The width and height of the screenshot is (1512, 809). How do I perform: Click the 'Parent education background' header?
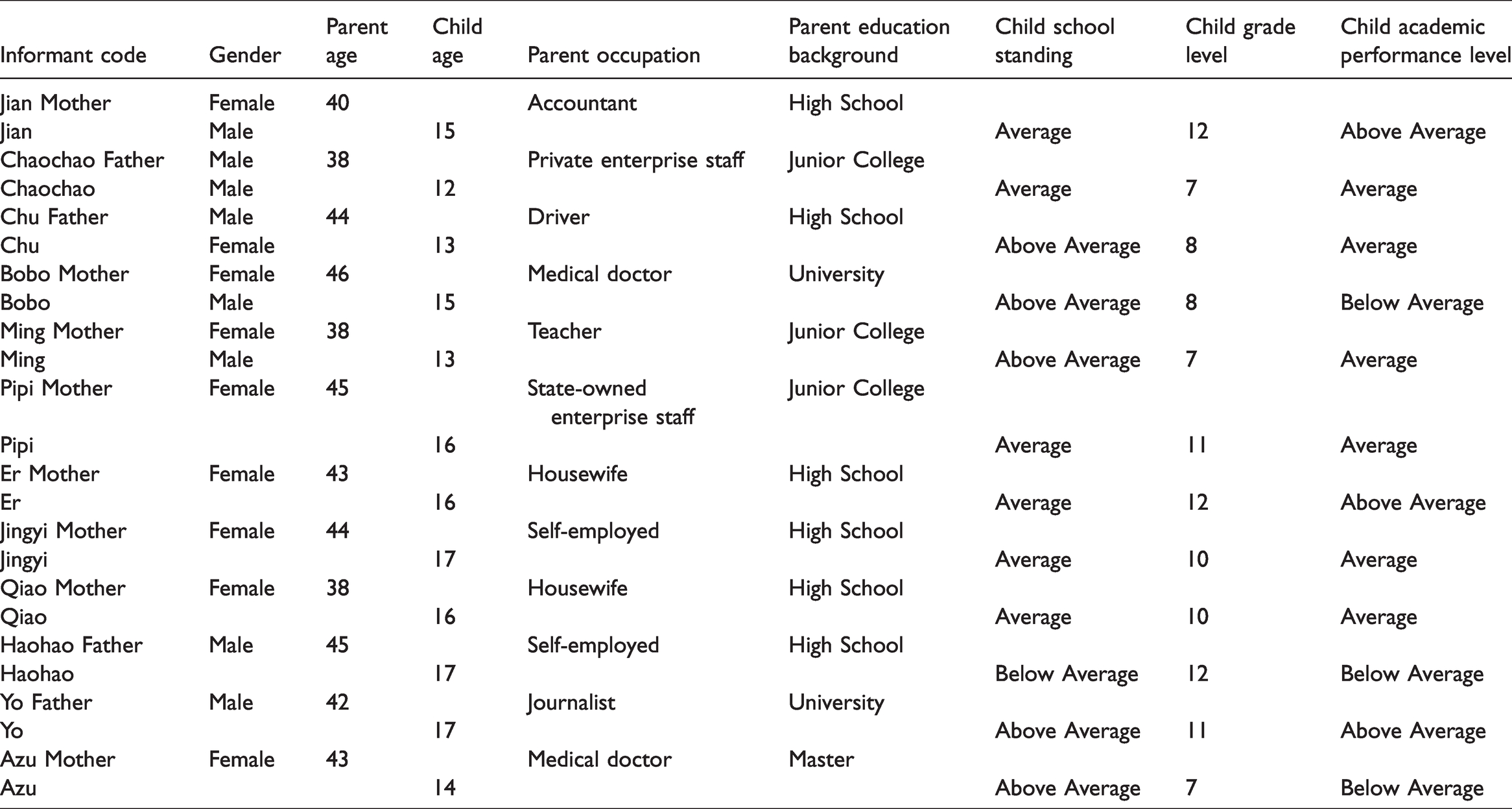[869, 41]
